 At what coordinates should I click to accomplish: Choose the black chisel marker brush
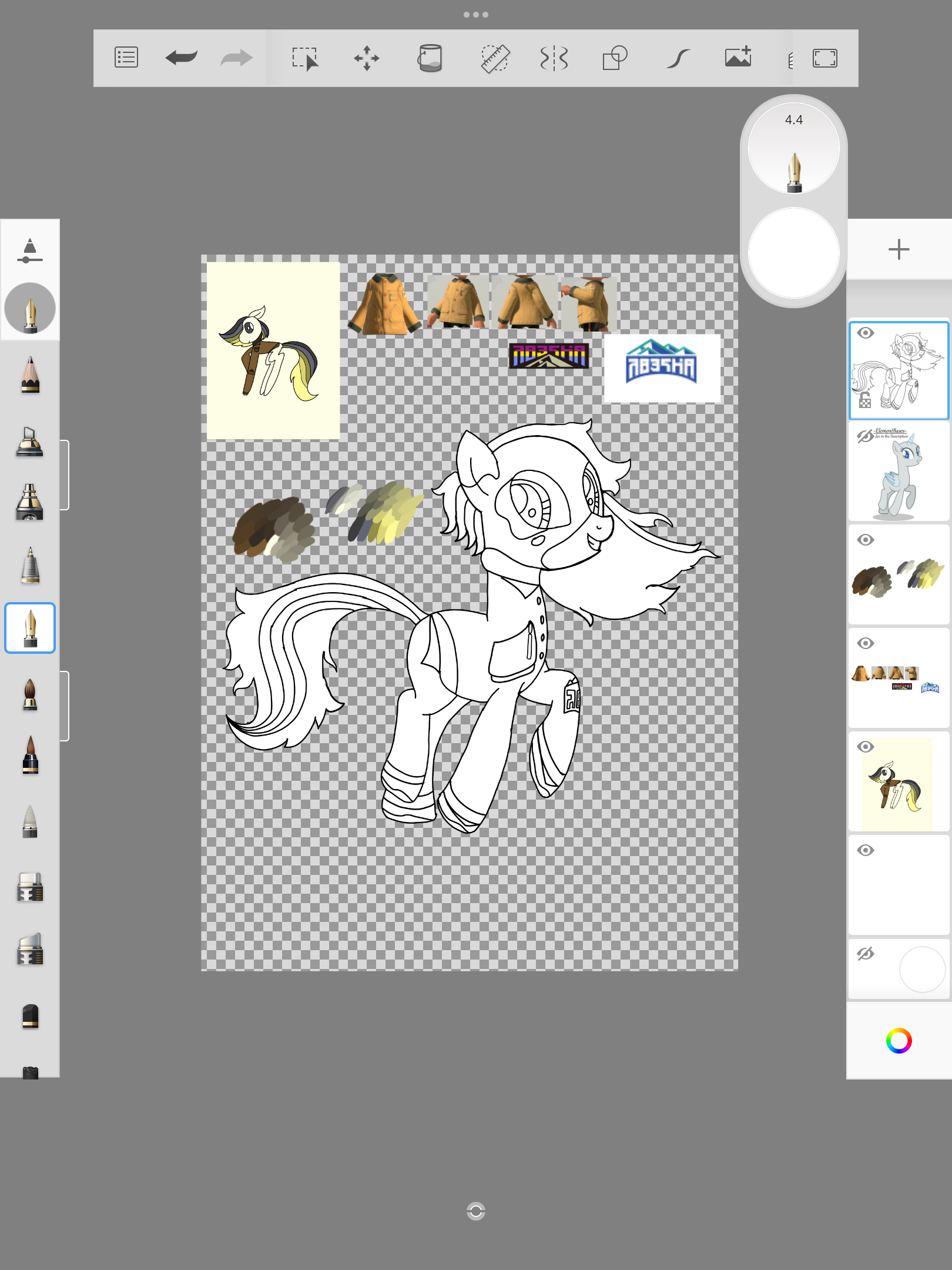pos(30,1016)
